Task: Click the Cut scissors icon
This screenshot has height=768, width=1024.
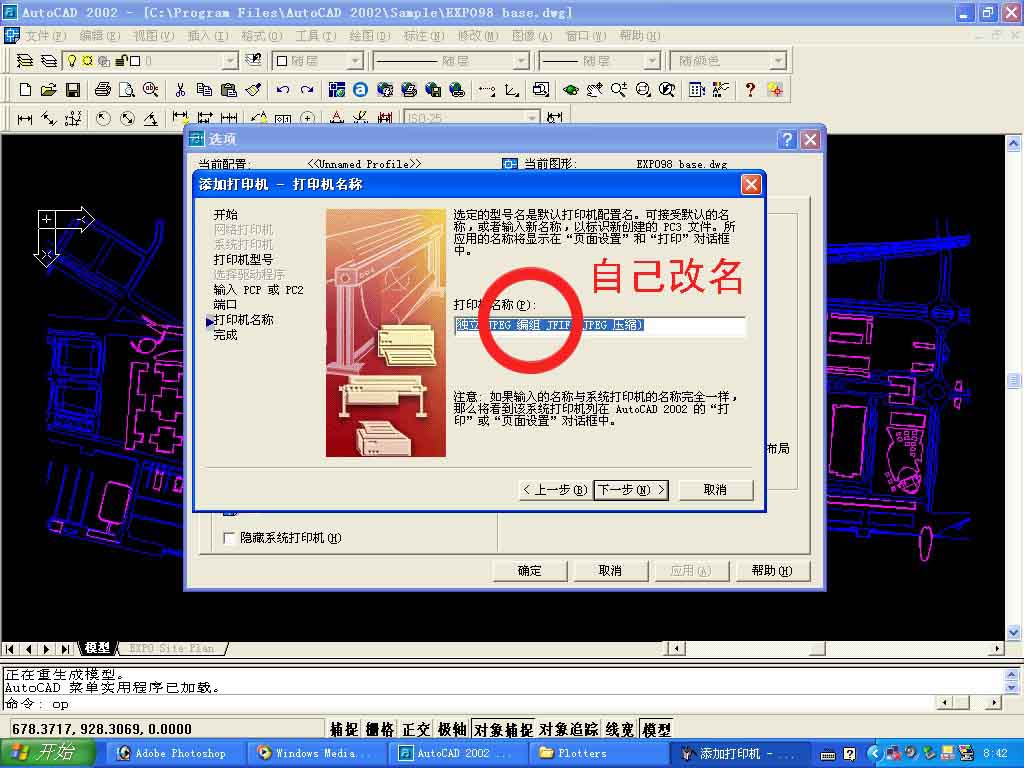Action: [180, 89]
